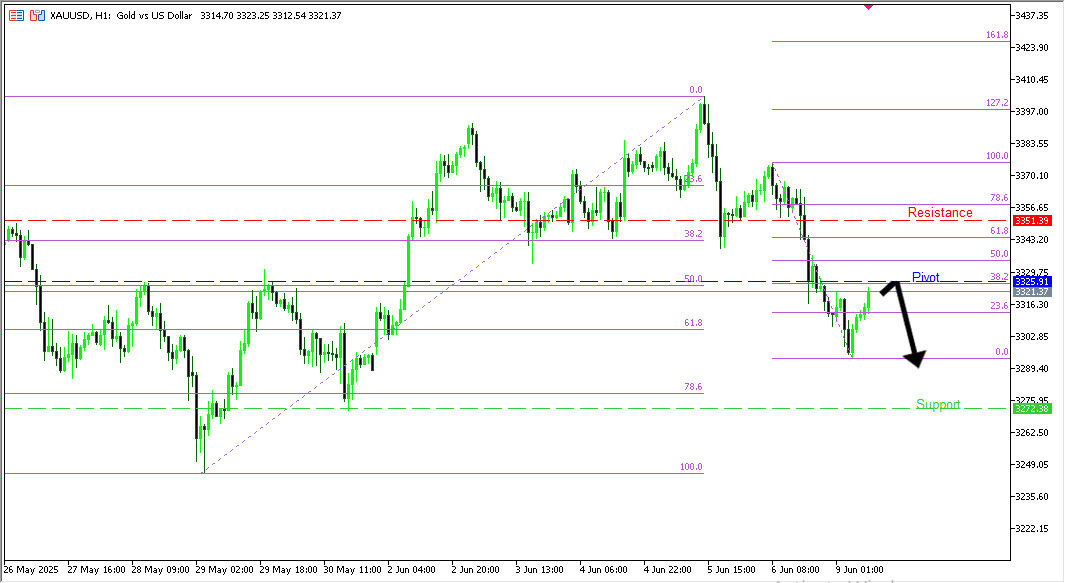Click the 161.8 Fibonacci extension label
Screen dimensions: 1065x583
(996, 35)
